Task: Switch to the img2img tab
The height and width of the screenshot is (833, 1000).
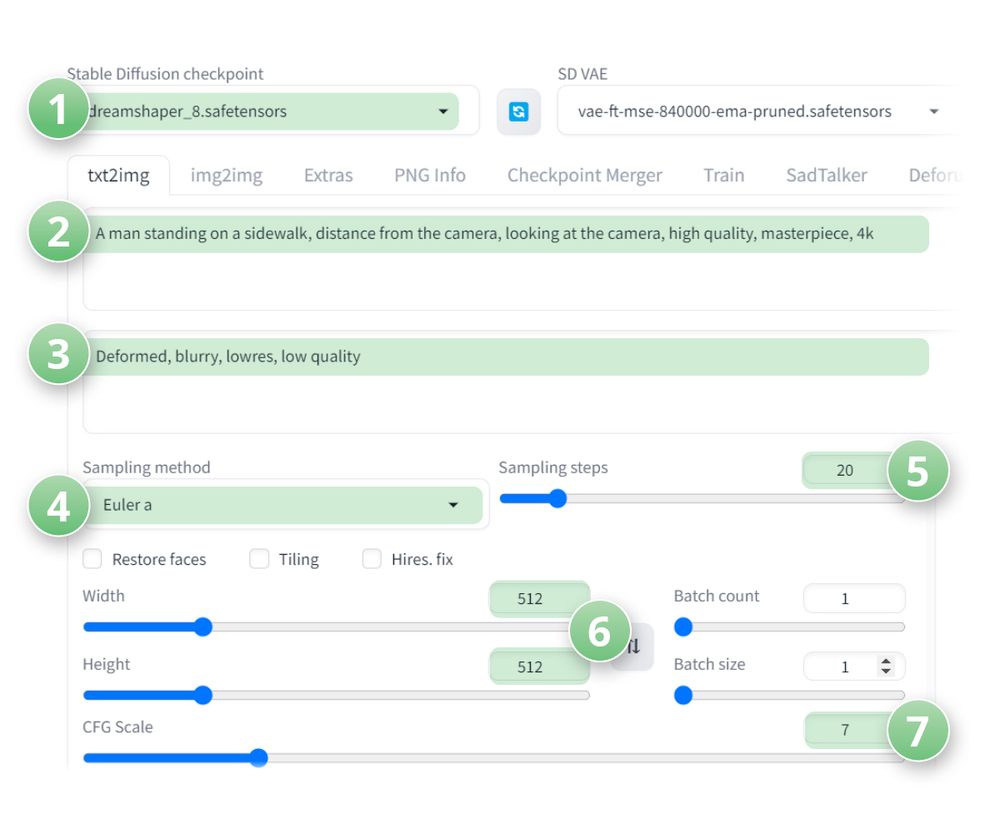Action: coord(226,176)
